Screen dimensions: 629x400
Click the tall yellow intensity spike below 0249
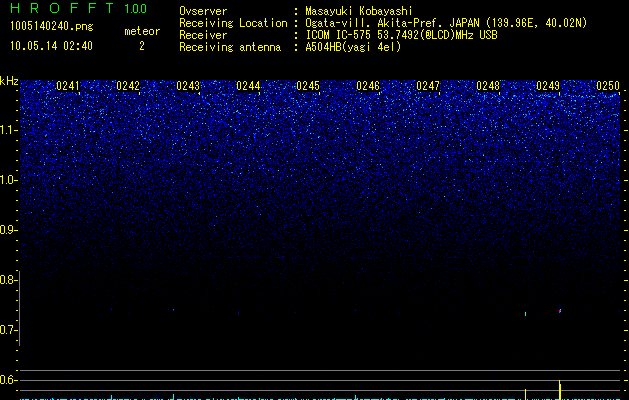tap(560, 390)
